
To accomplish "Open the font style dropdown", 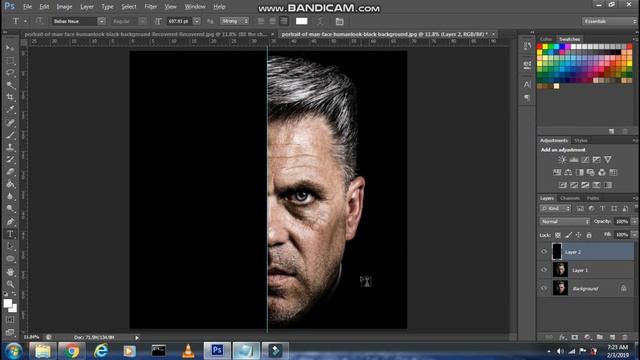I will [x=142, y=21].
